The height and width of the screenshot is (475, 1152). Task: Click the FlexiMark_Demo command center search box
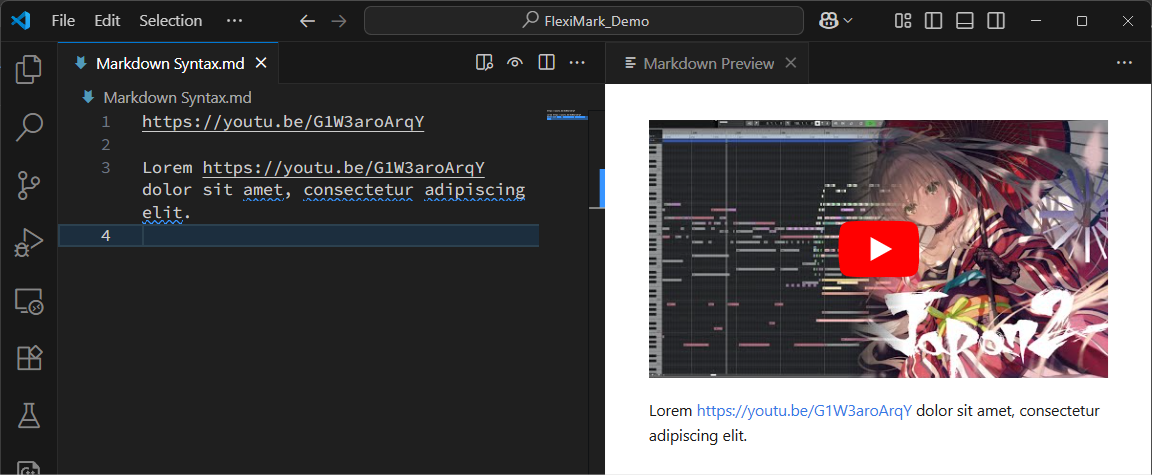pos(584,21)
